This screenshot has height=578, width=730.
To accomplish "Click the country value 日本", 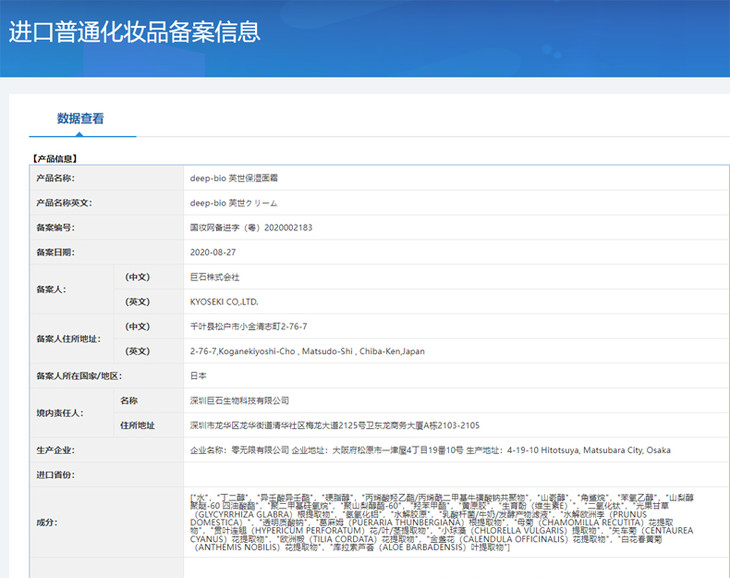I will click(x=198, y=376).
